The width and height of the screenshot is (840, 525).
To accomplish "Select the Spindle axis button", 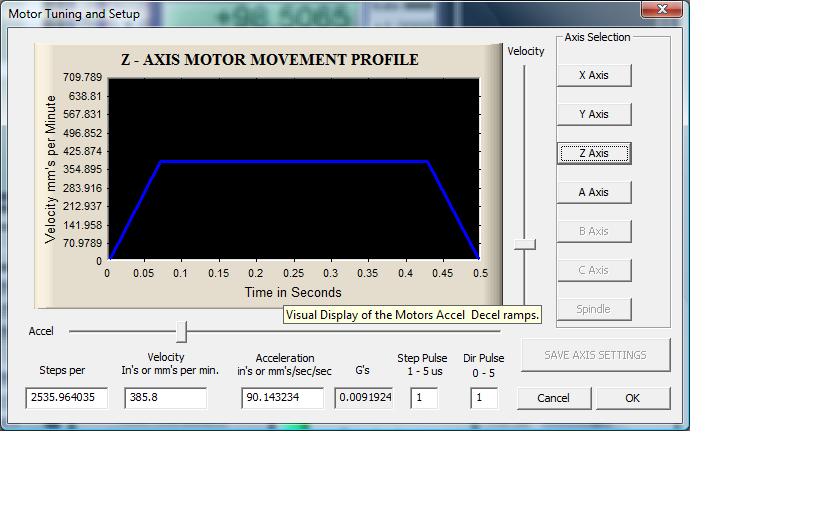I will [593, 309].
